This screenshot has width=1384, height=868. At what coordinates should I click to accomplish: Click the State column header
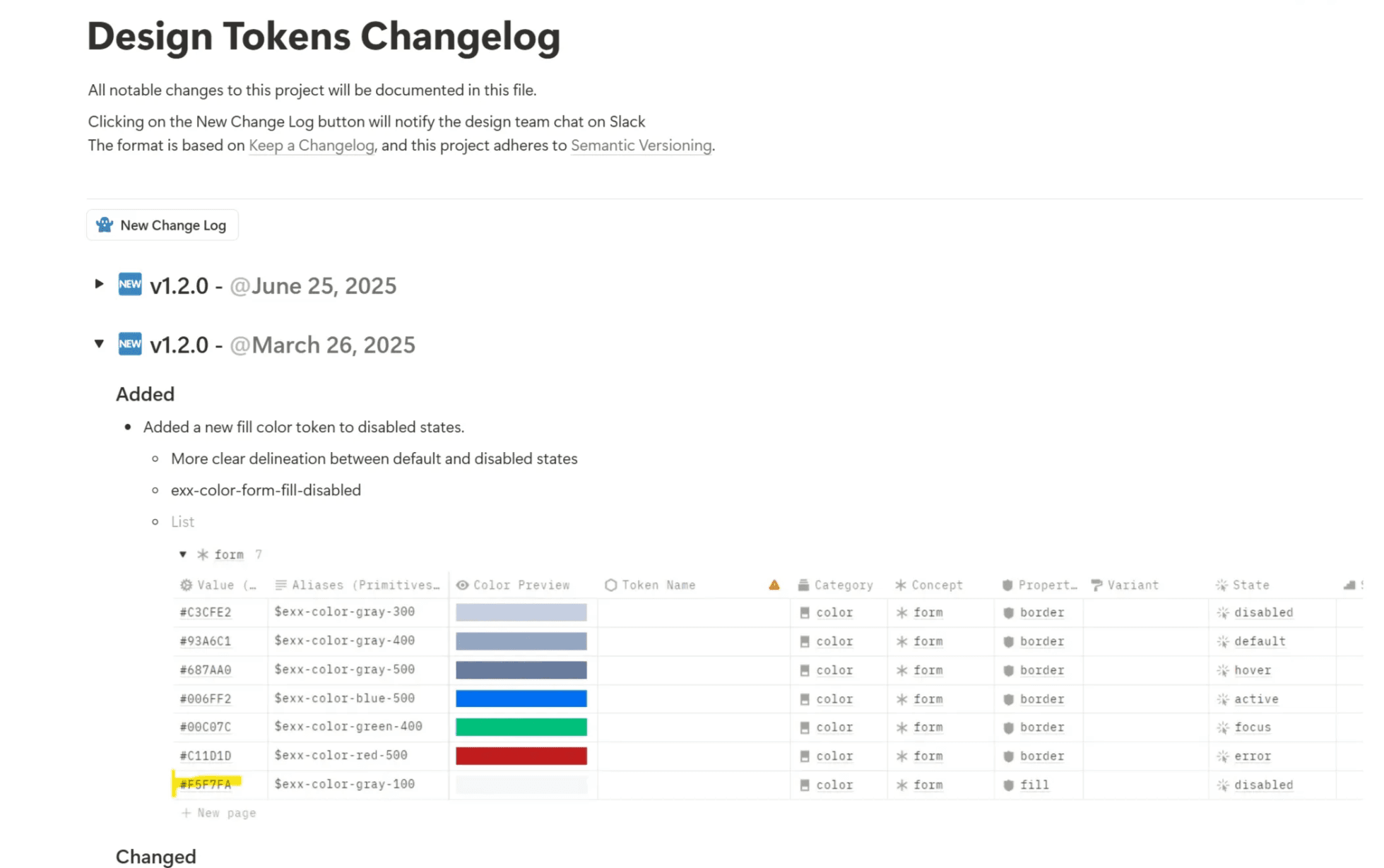point(1250,585)
